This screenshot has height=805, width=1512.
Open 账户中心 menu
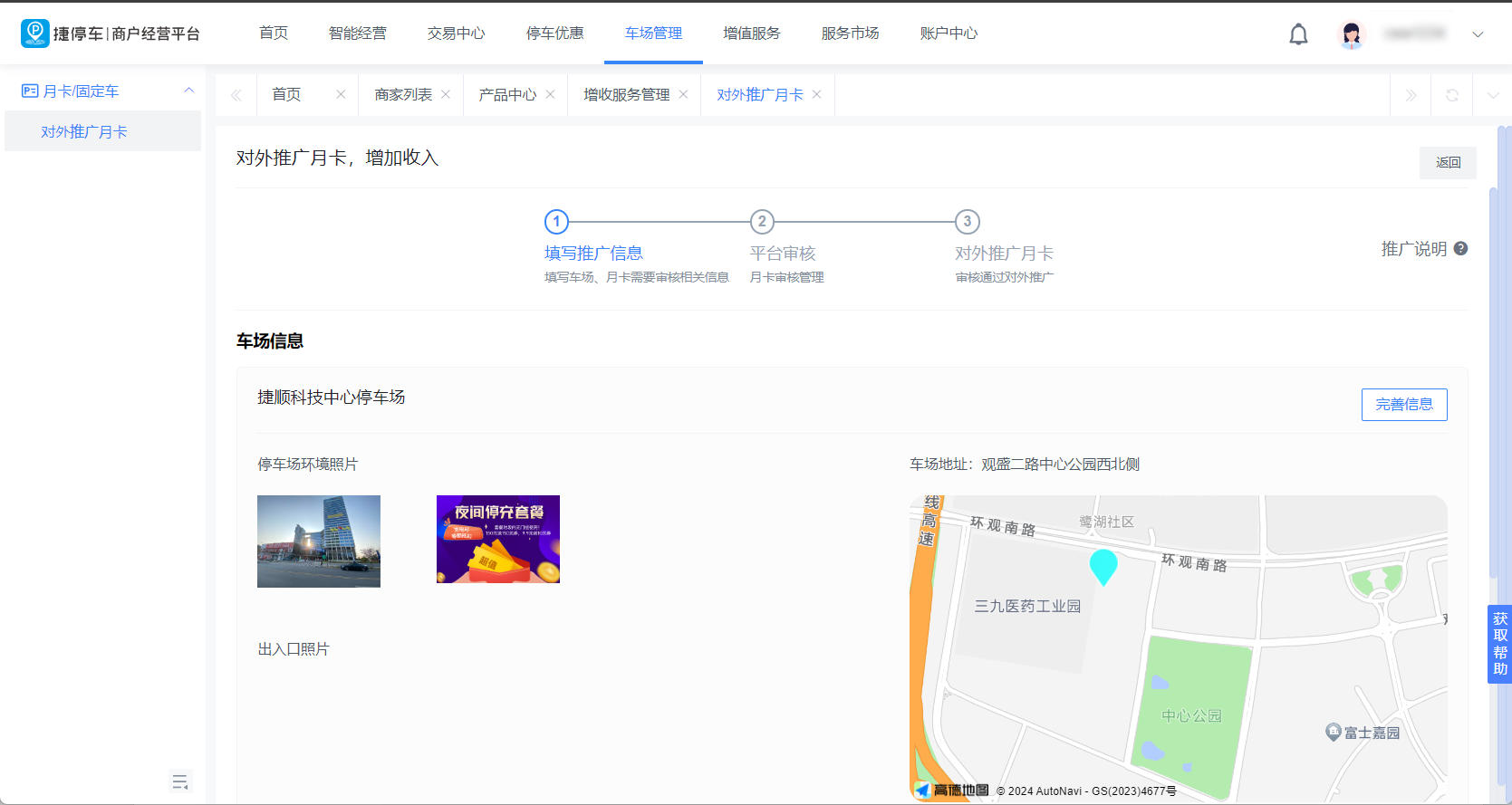pos(949,34)
